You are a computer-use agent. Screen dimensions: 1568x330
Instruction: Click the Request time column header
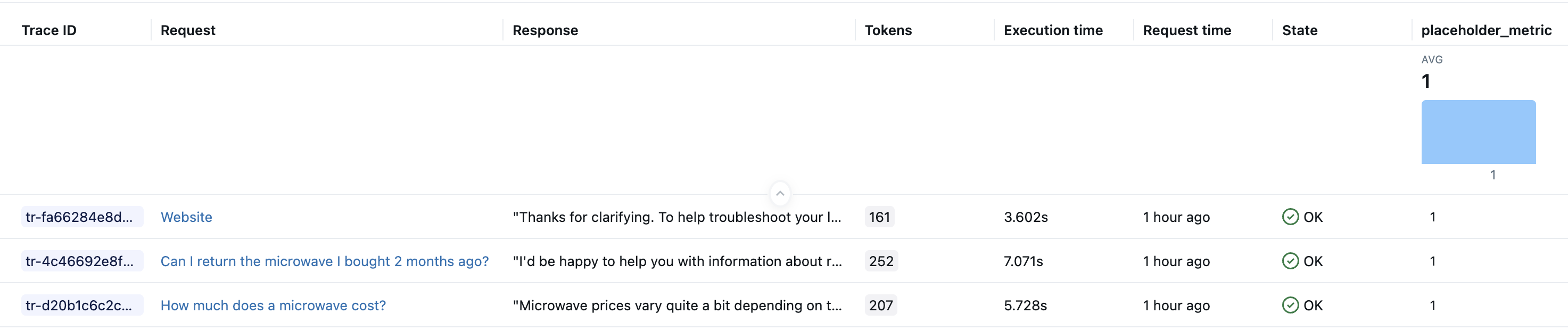coord(1186,30)
